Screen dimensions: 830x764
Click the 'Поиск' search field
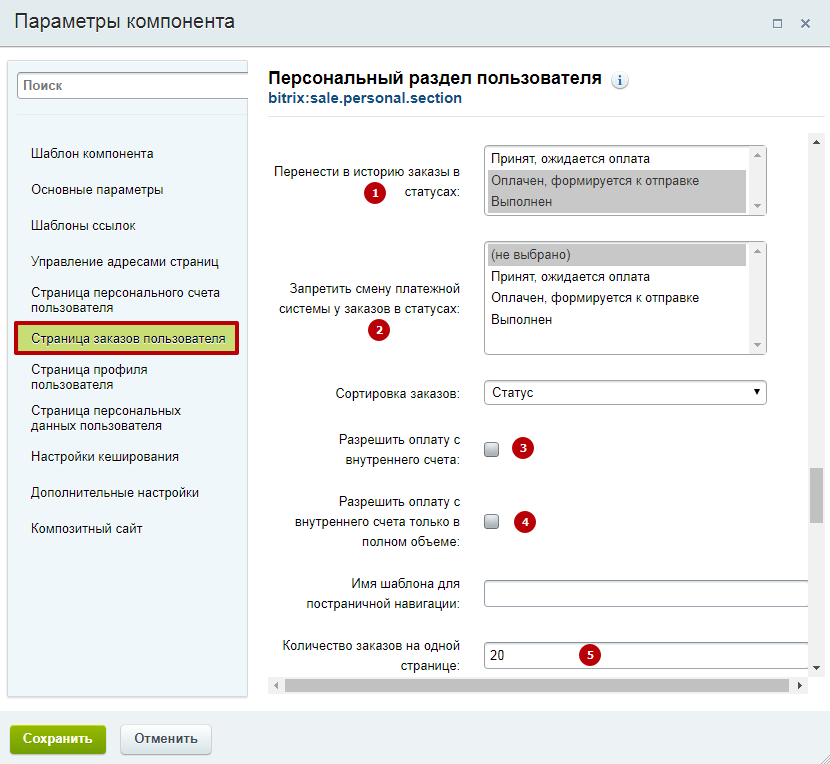pos(132,86)
